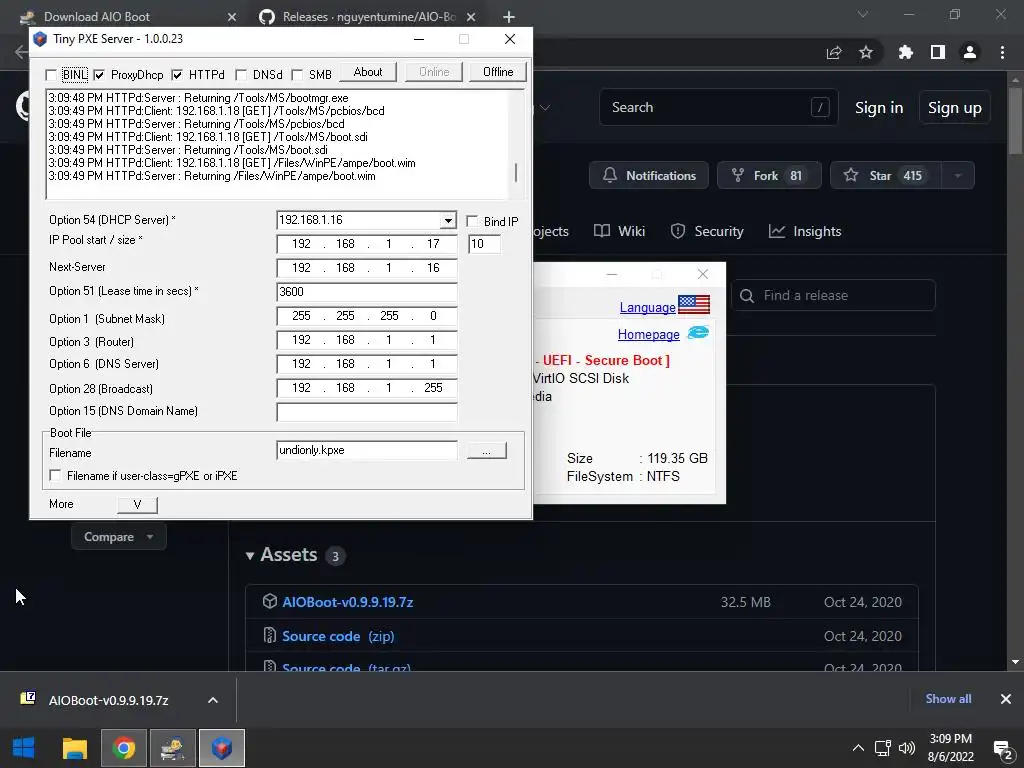Click the IP pool size field
Screen dimensions: 1024x768
(485, 244)
